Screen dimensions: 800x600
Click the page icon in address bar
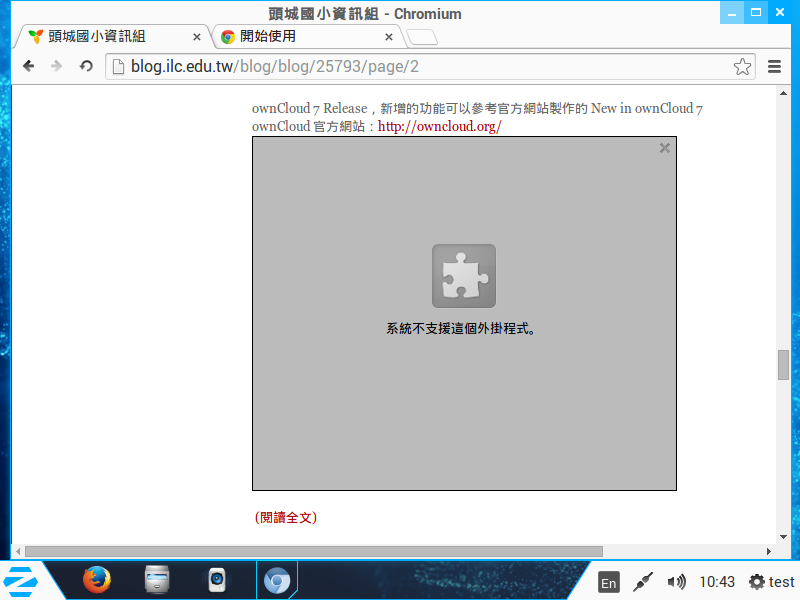(x=118, y=66)
